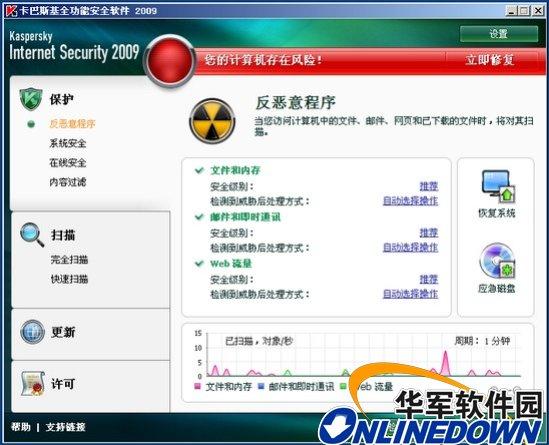Toggle the Web 流量 green checkmark
549x445 pixels.
[199, 263]
